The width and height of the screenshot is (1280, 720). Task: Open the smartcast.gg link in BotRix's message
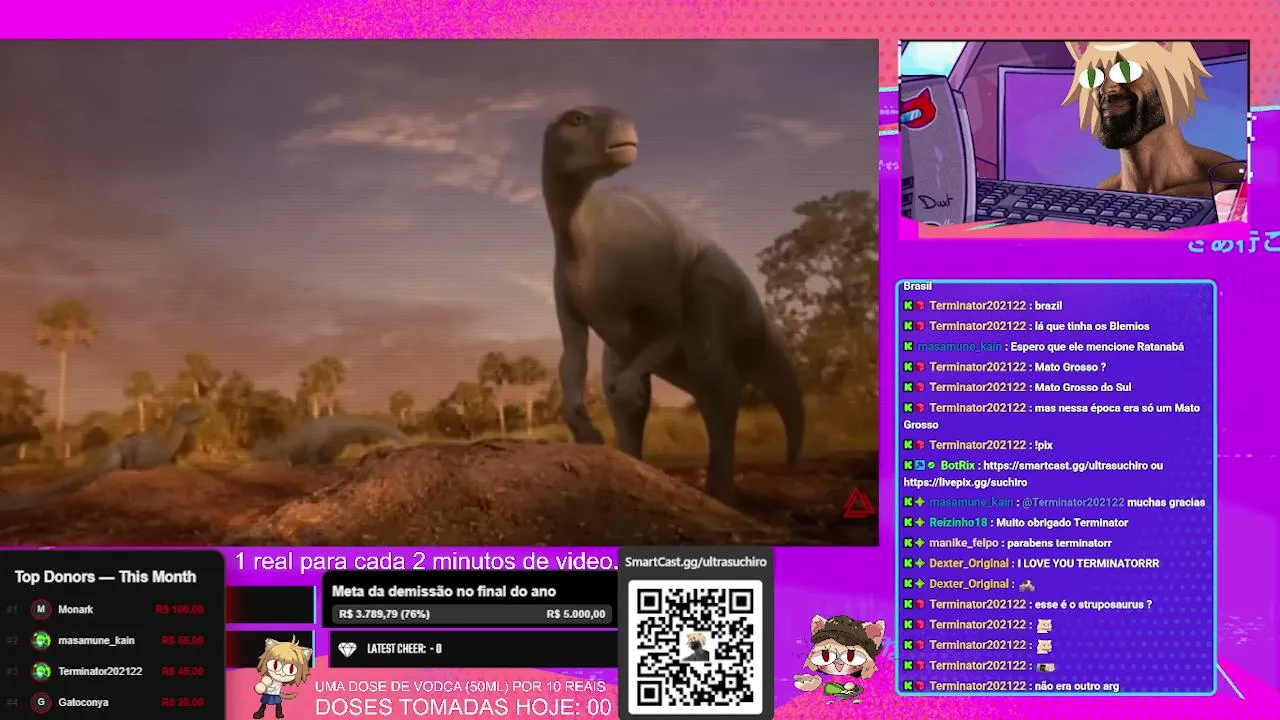coord(1064,465)
